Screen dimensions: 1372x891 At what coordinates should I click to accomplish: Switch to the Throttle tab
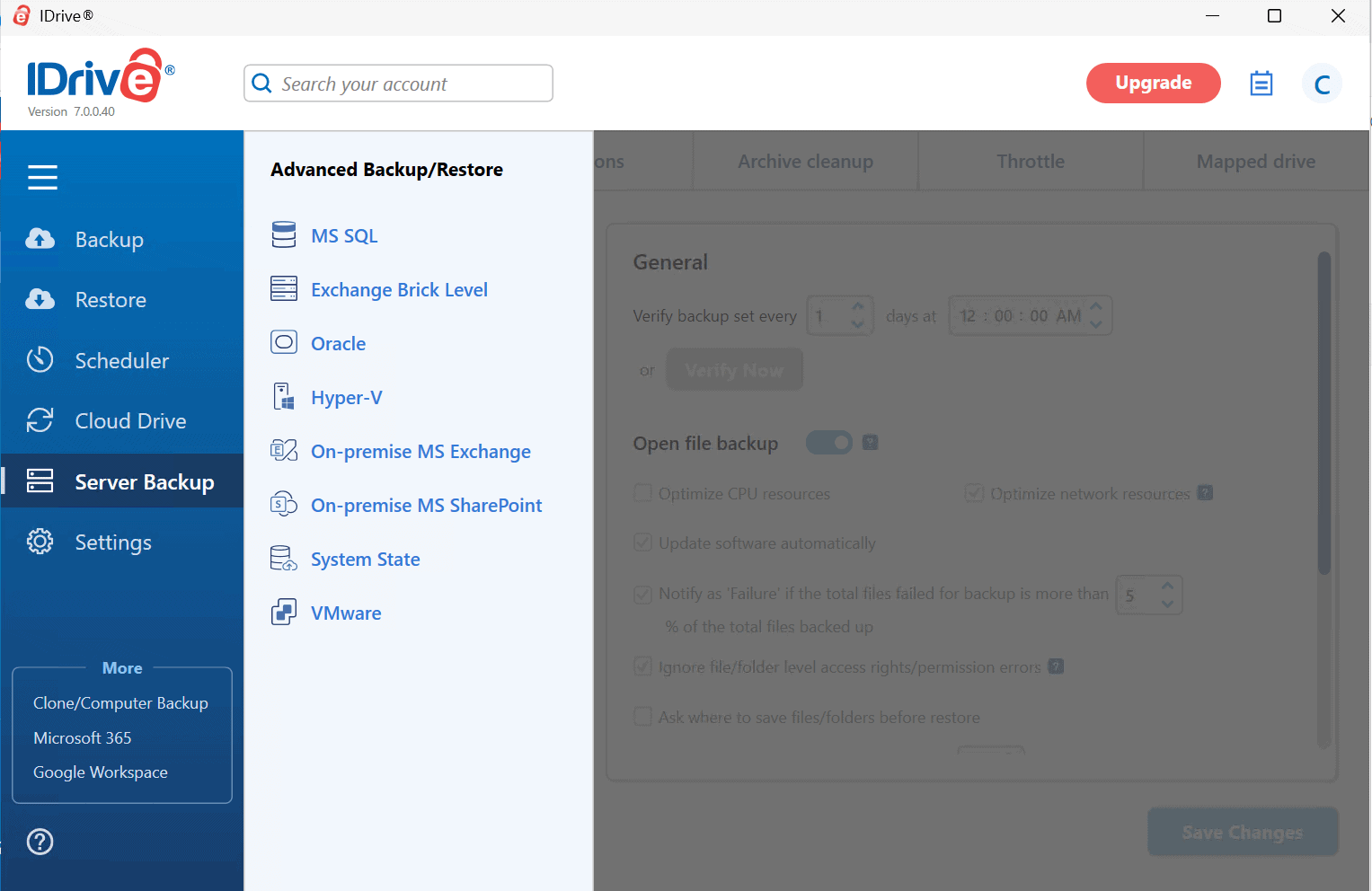[1031, 162]
